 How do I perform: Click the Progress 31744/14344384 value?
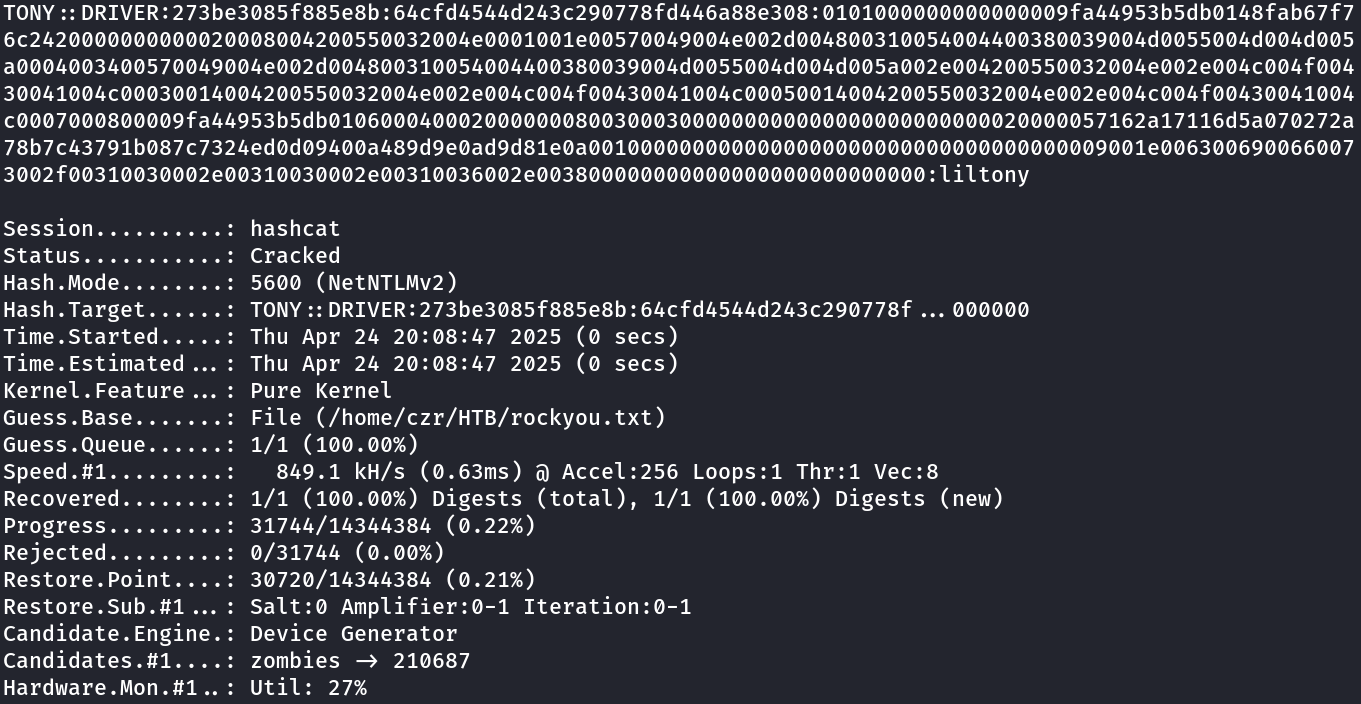pos(392,526)
